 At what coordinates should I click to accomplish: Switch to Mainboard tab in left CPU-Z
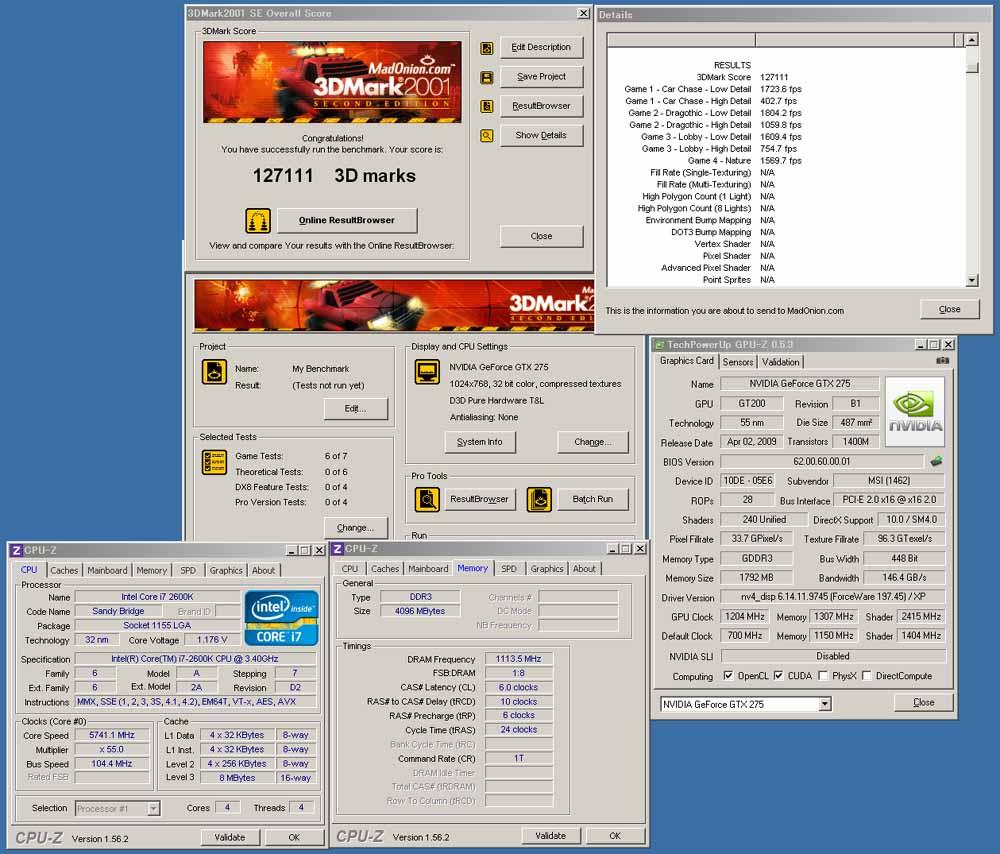click(x=107, y=570)
